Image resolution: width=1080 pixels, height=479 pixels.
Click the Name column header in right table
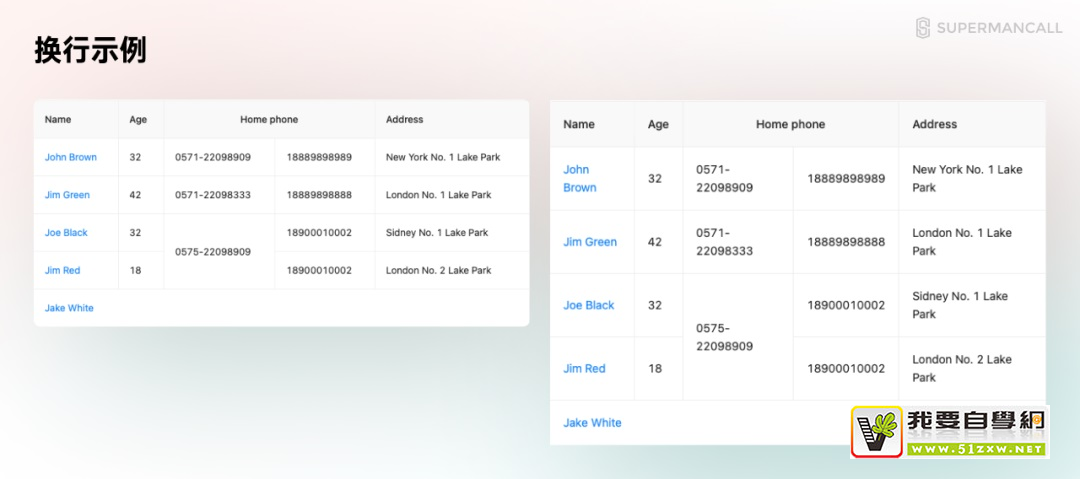click(579, 124)
